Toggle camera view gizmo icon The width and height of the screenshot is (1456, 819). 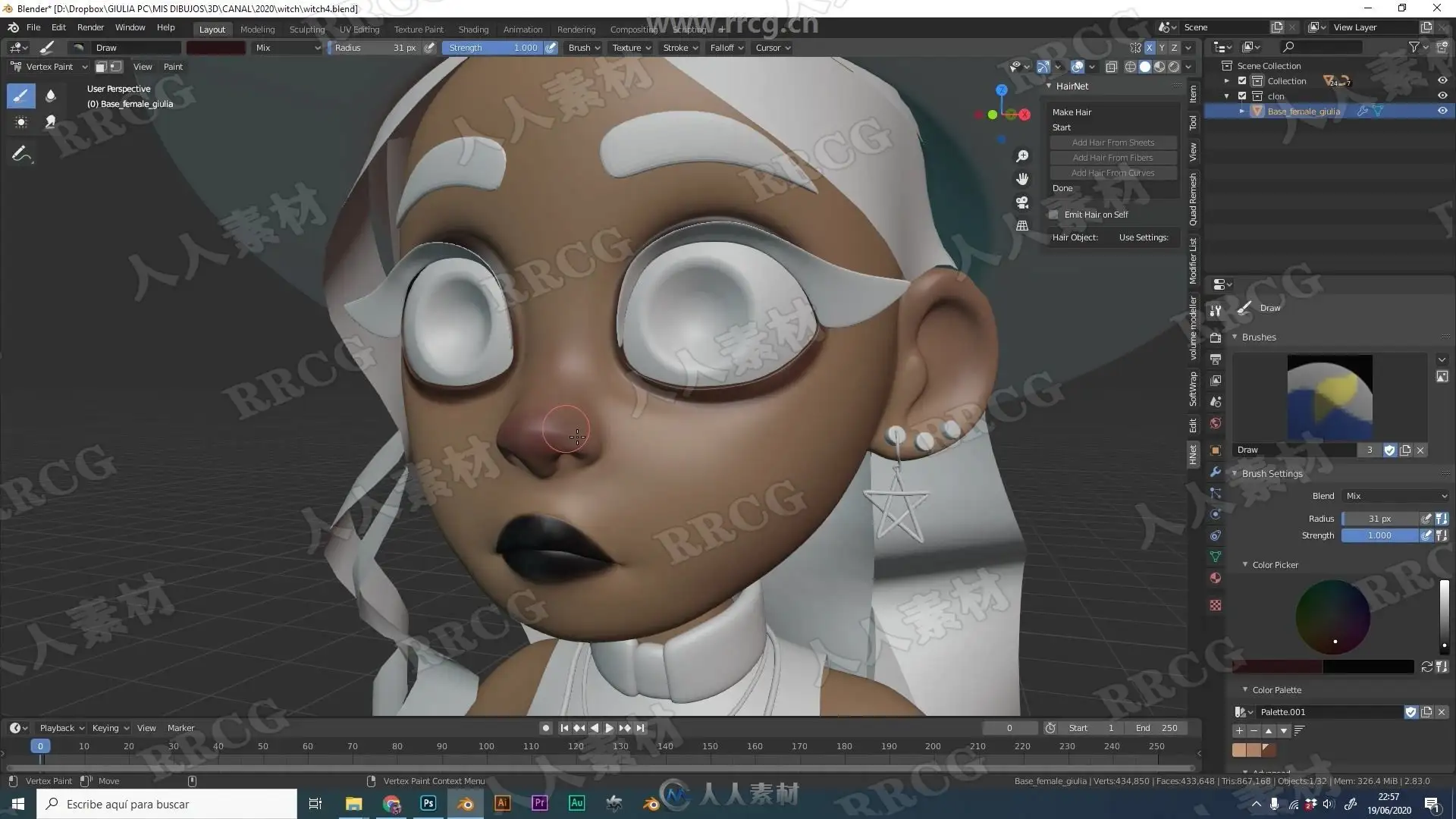click(1022, 202)
